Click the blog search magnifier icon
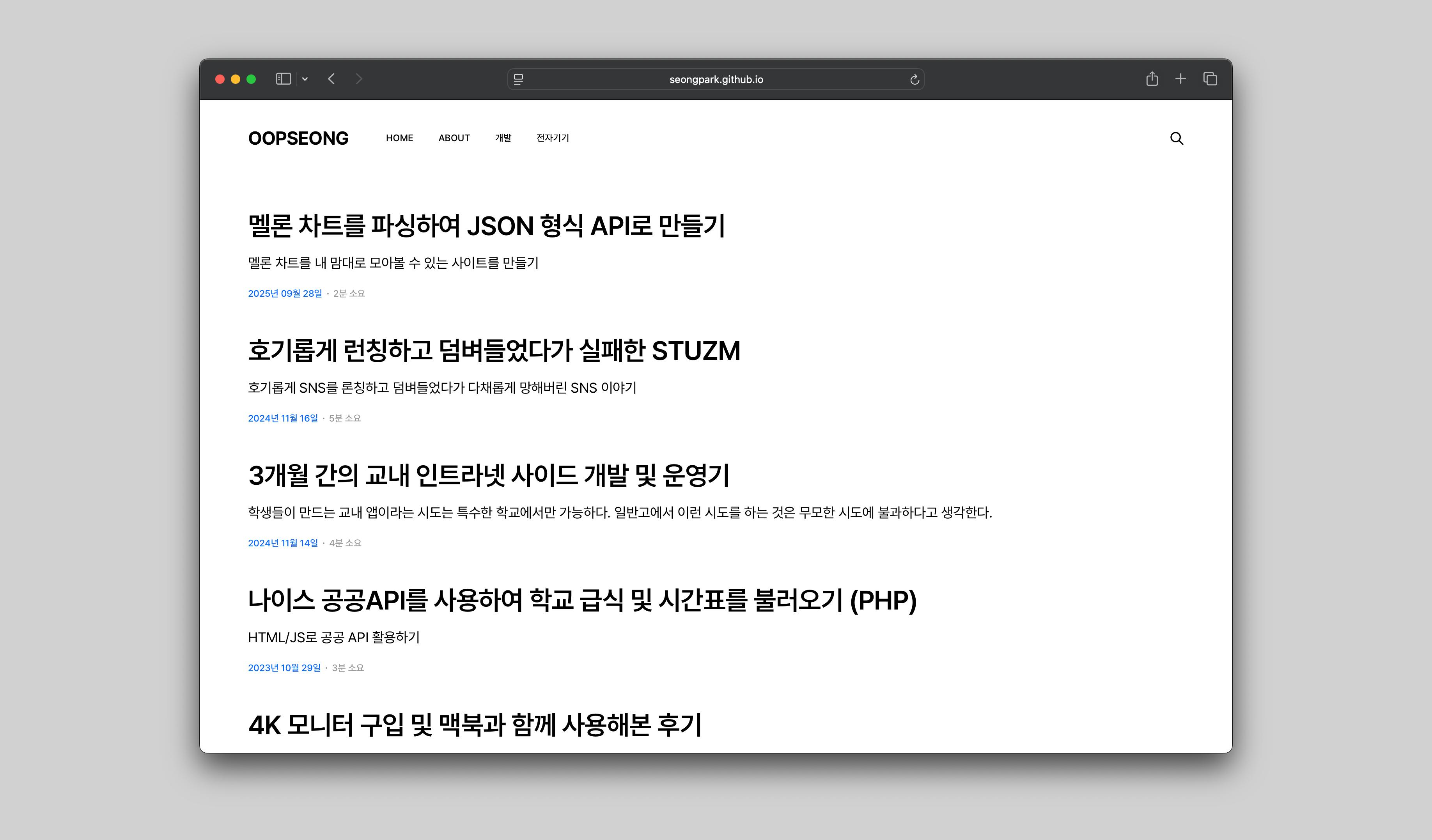The width and height of the screenshot is (1432, 840). [1176, 138]
